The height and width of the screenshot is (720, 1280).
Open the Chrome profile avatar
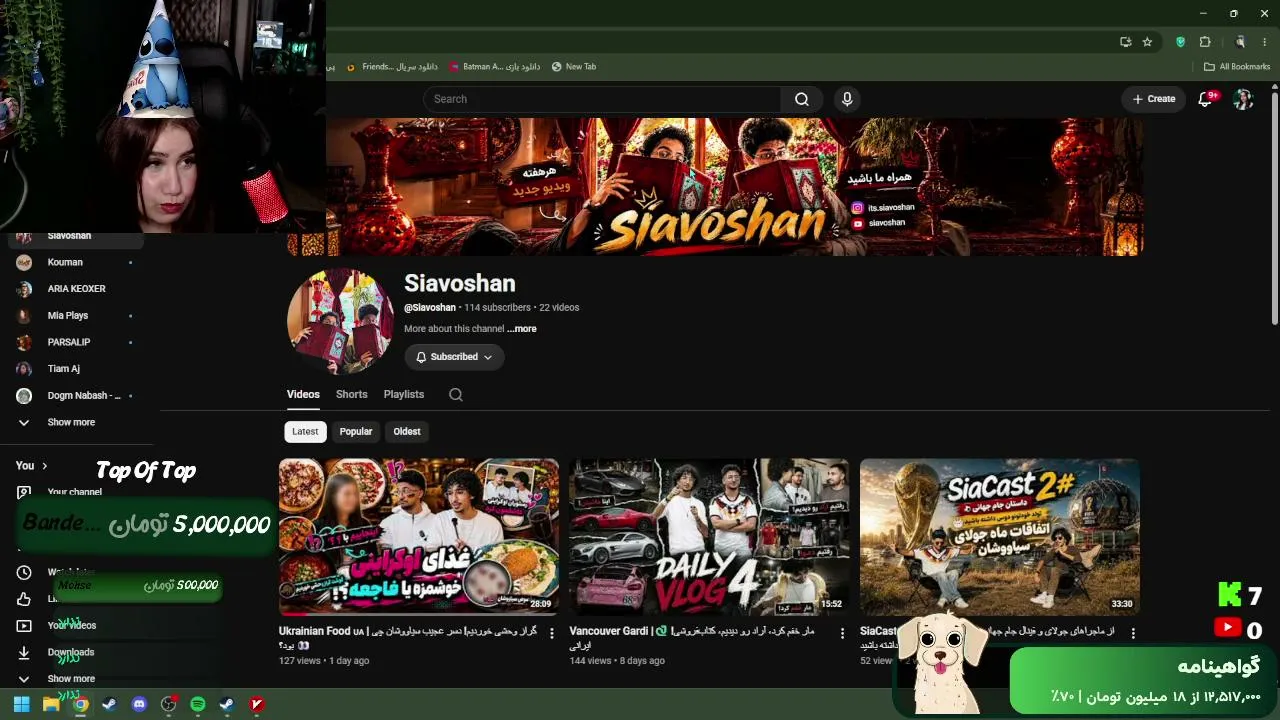coord(1240,42)
